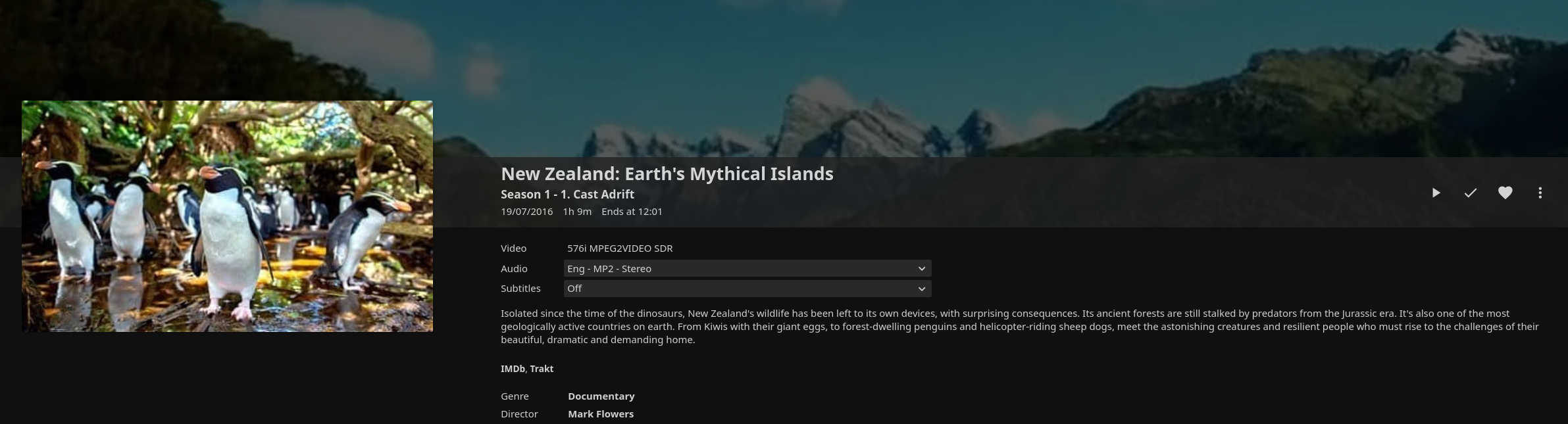
Task: Browse the Documentary genre
Action: tap(601, 396)
